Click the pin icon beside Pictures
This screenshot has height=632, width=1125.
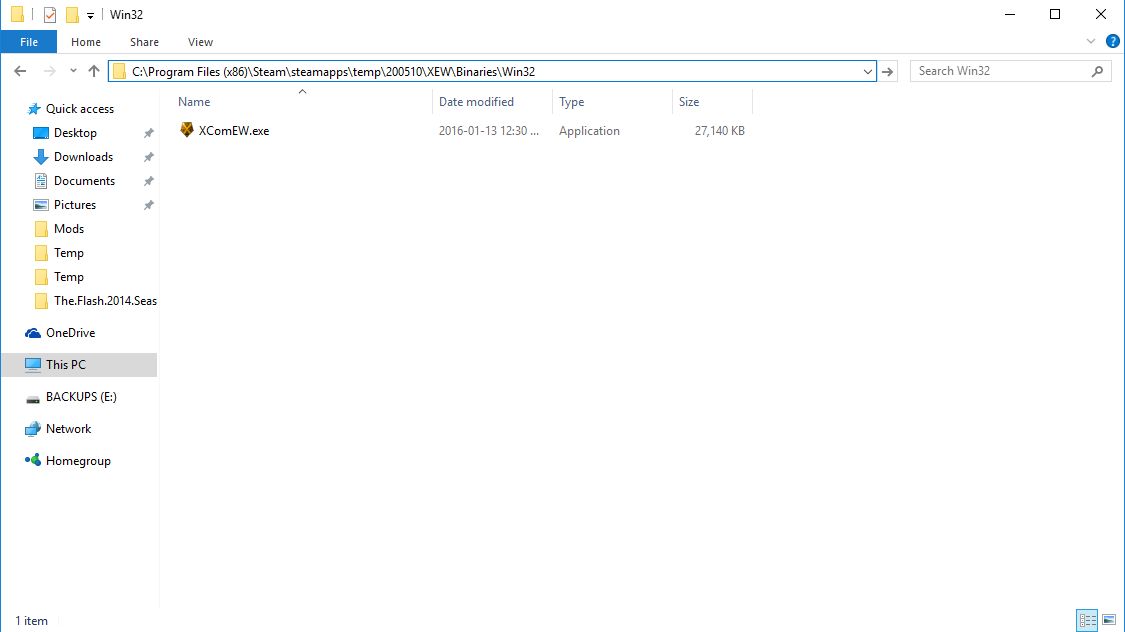[x=149, y=205]
